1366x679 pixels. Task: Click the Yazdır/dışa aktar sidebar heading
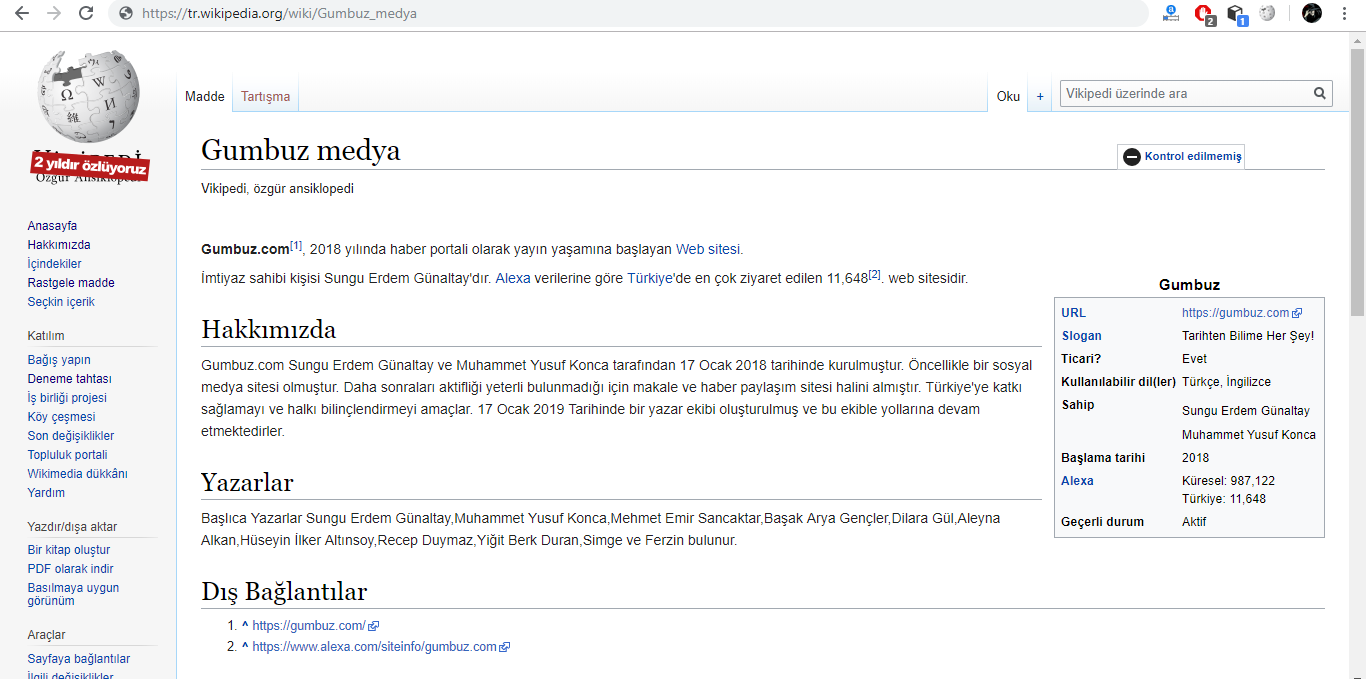pos(72,527)
